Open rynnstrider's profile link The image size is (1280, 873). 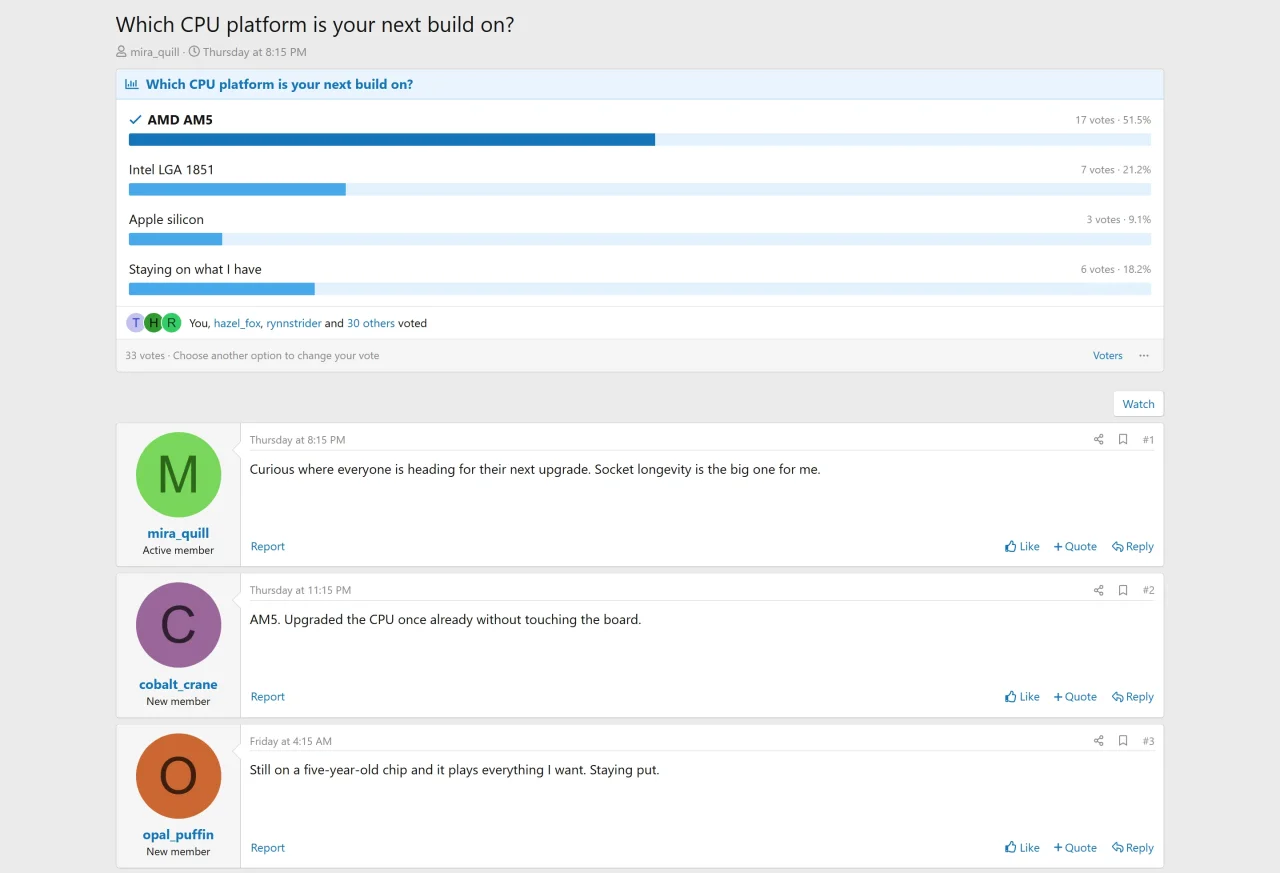click(x=294, y=324)
